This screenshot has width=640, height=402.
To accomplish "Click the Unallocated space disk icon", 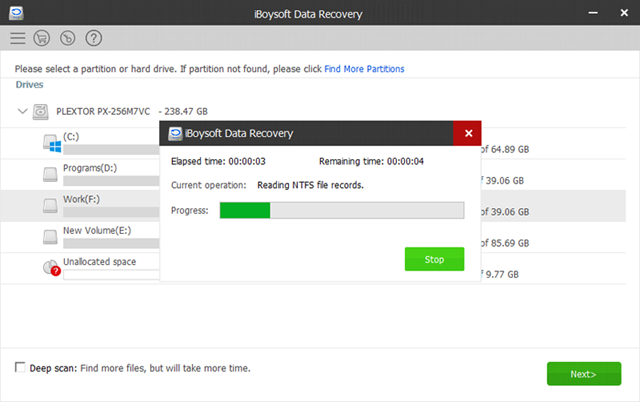I will [x=52, y=268].
